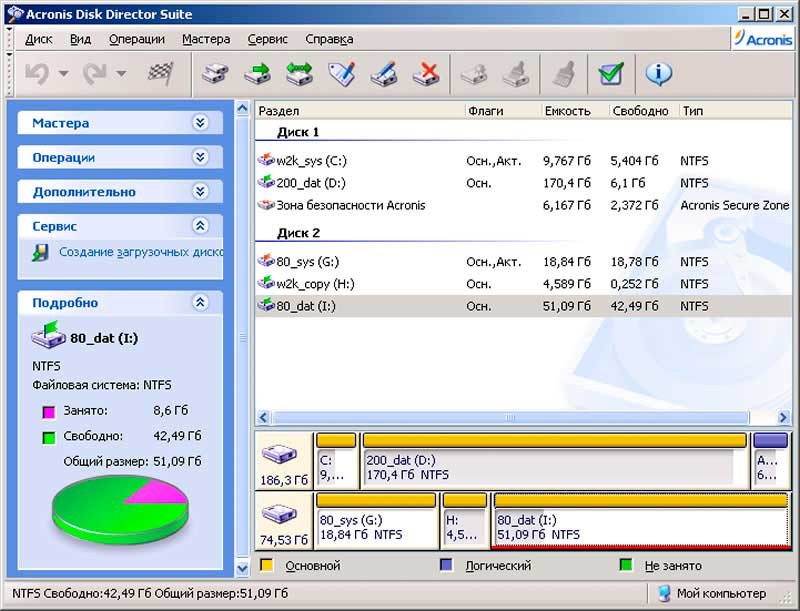The width and height of the screenshot is (800, 611).
Task: Select Acronis zone block in disk map
Action: (771, 460)
